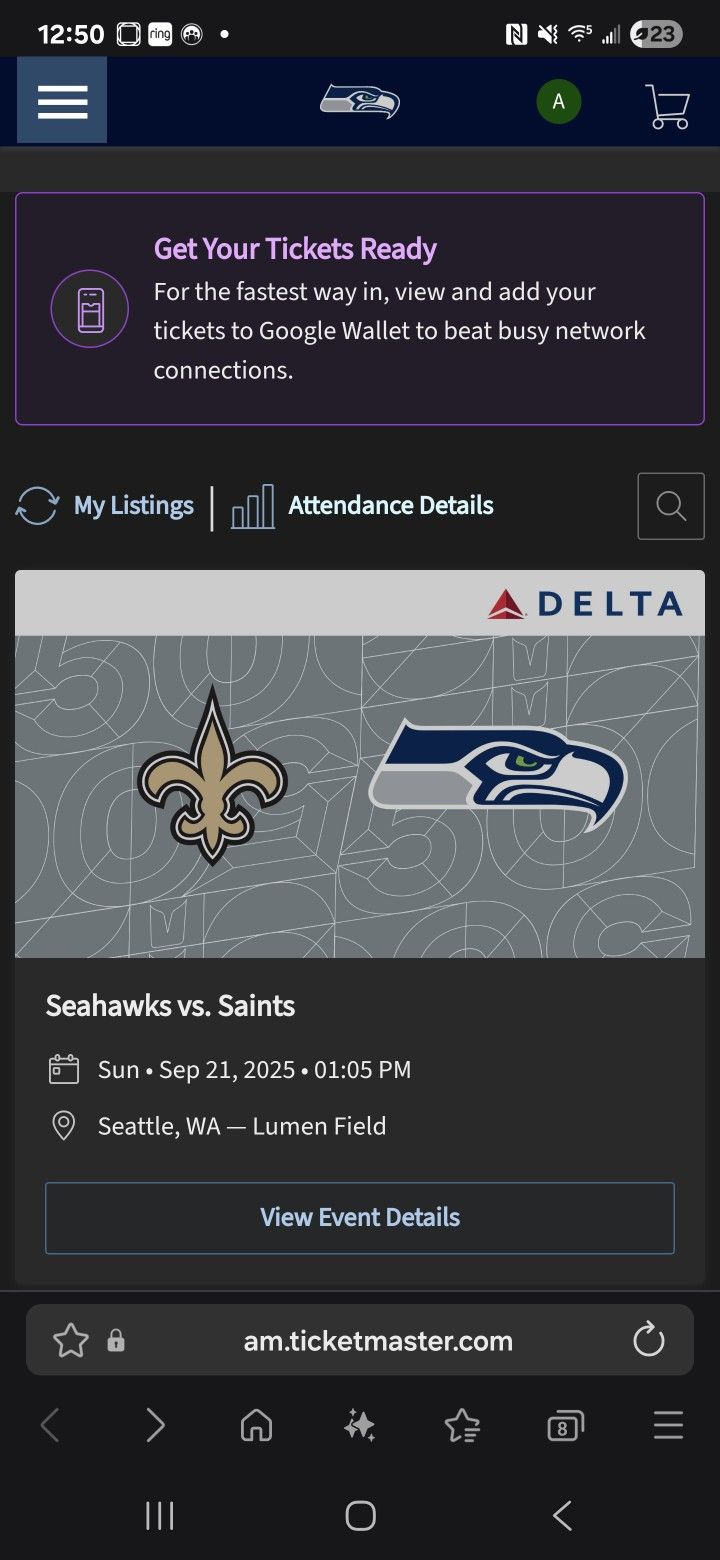Open the shopping cart
720x1560 pixels.
(x=667, y=105)
